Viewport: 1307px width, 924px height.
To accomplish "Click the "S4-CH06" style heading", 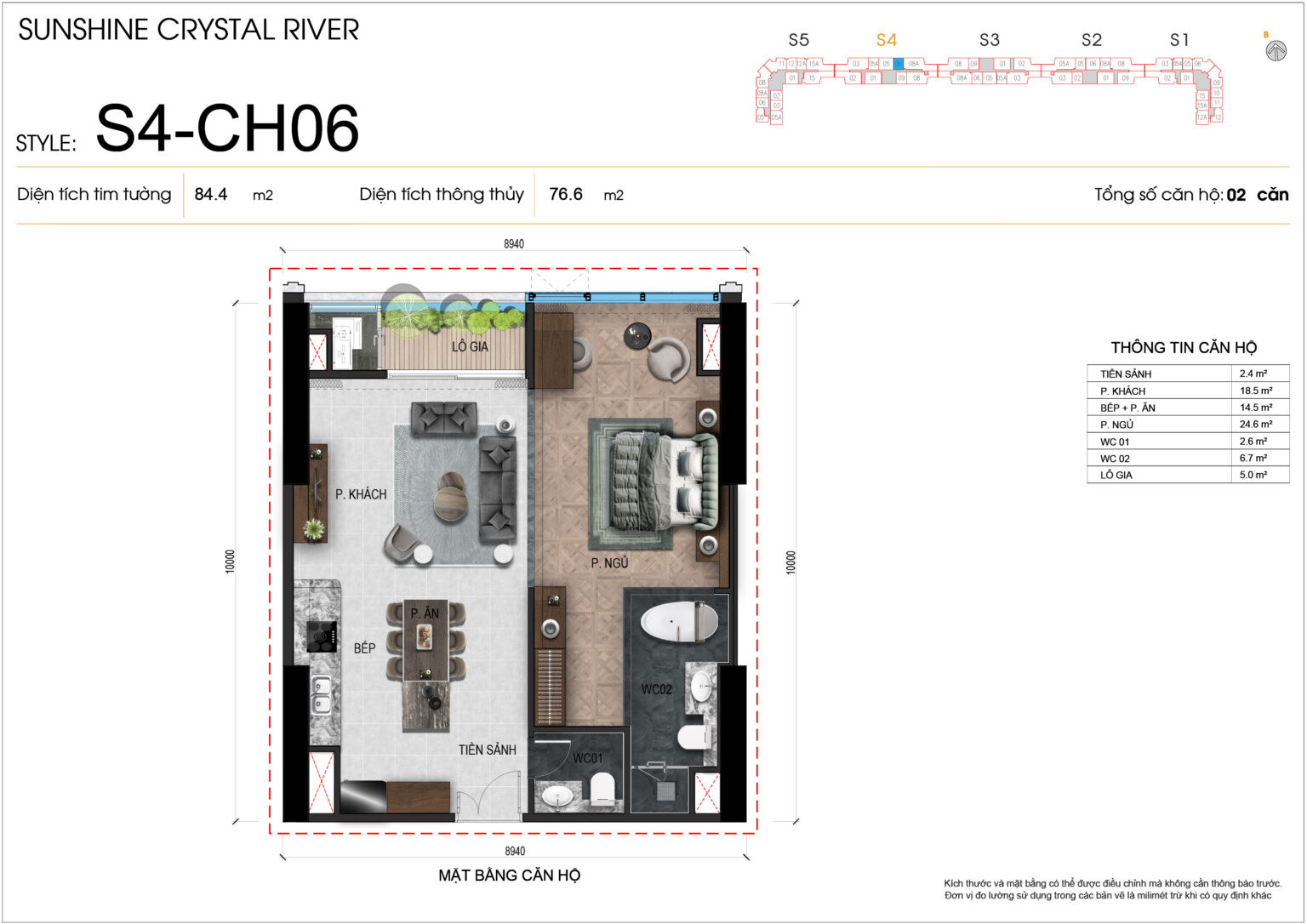I will (227, 128).
